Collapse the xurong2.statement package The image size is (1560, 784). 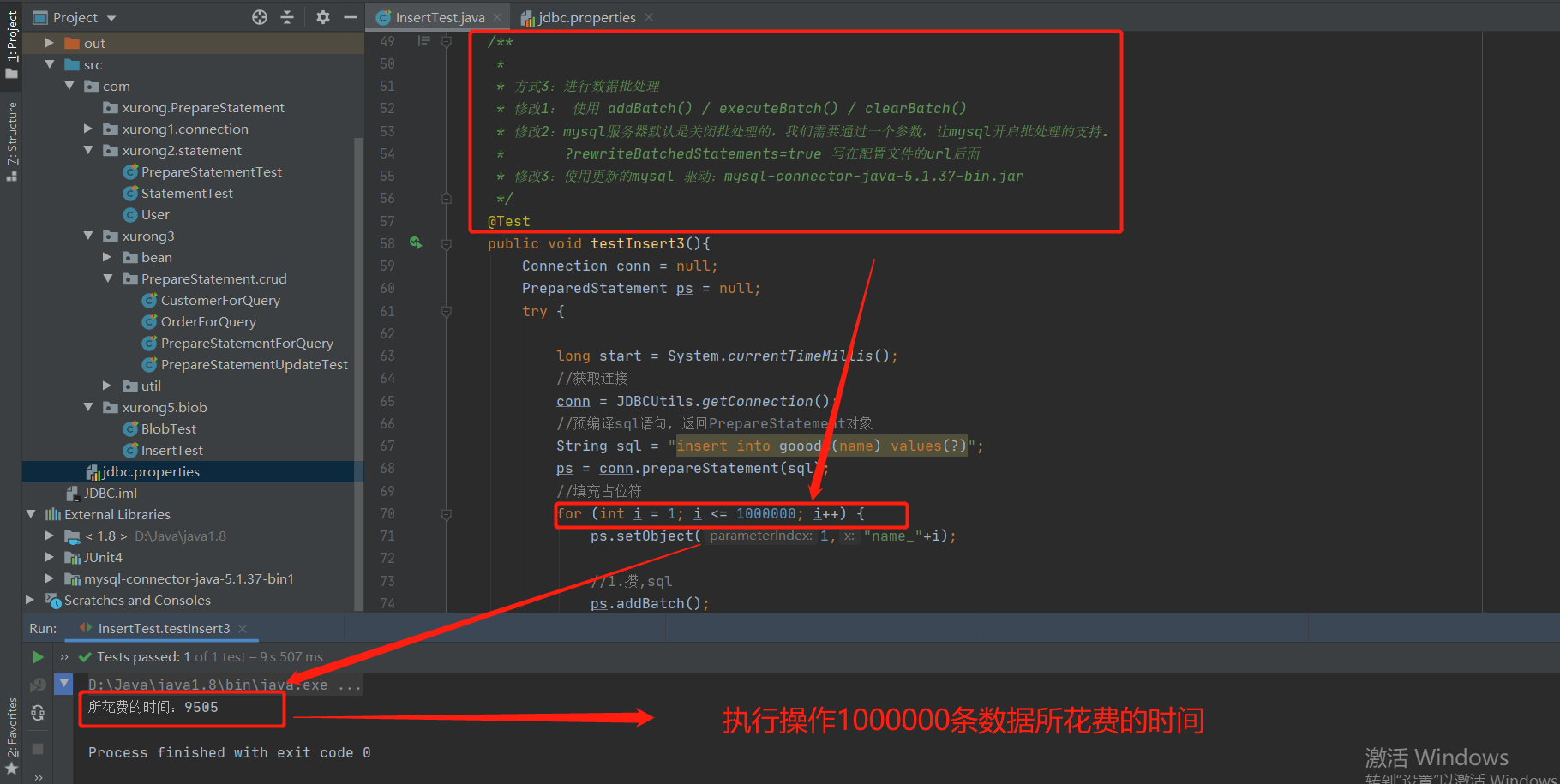[88, 150]
